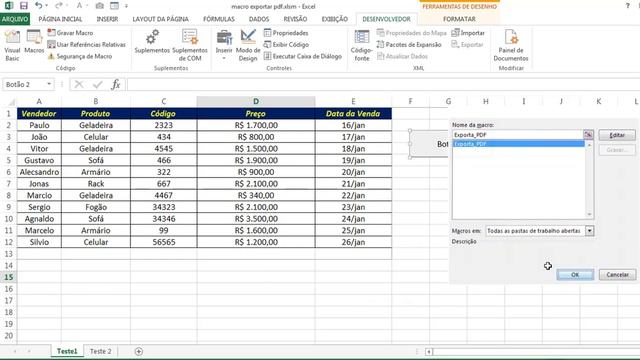This screenshot has height=360, width=640.
Task: Open the XML Código-fonte pane
Action: point(362,45)
